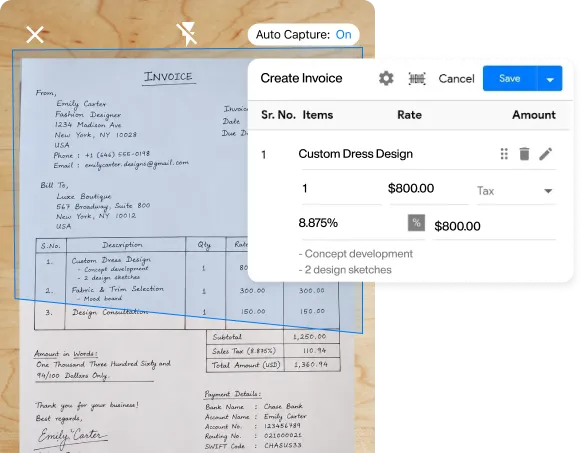Click the 2 design sketches description line

[345, 270]
